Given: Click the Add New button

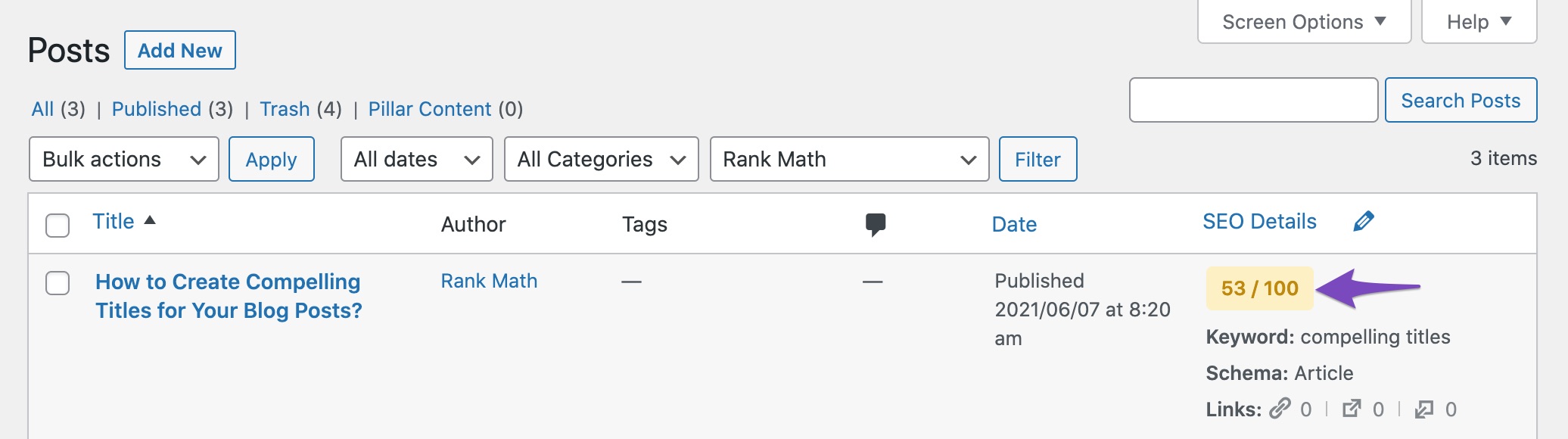Looking at the screenshot, I should (180, 50).
